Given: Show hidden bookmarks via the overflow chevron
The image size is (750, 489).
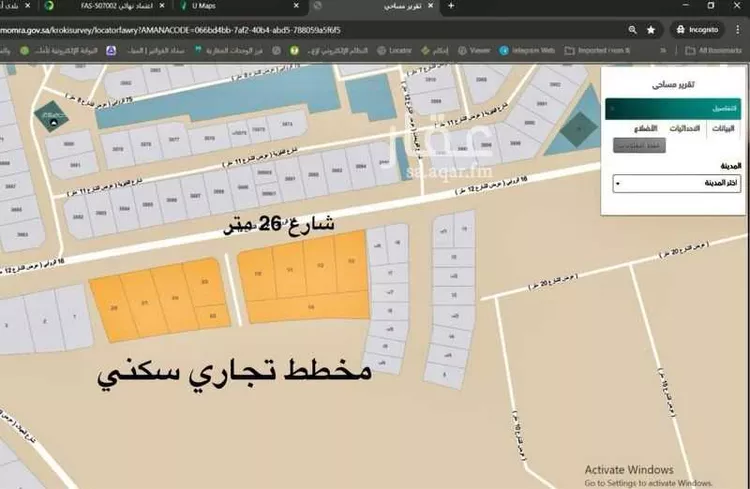Looking at the screenshot, I should pos(663,50).
